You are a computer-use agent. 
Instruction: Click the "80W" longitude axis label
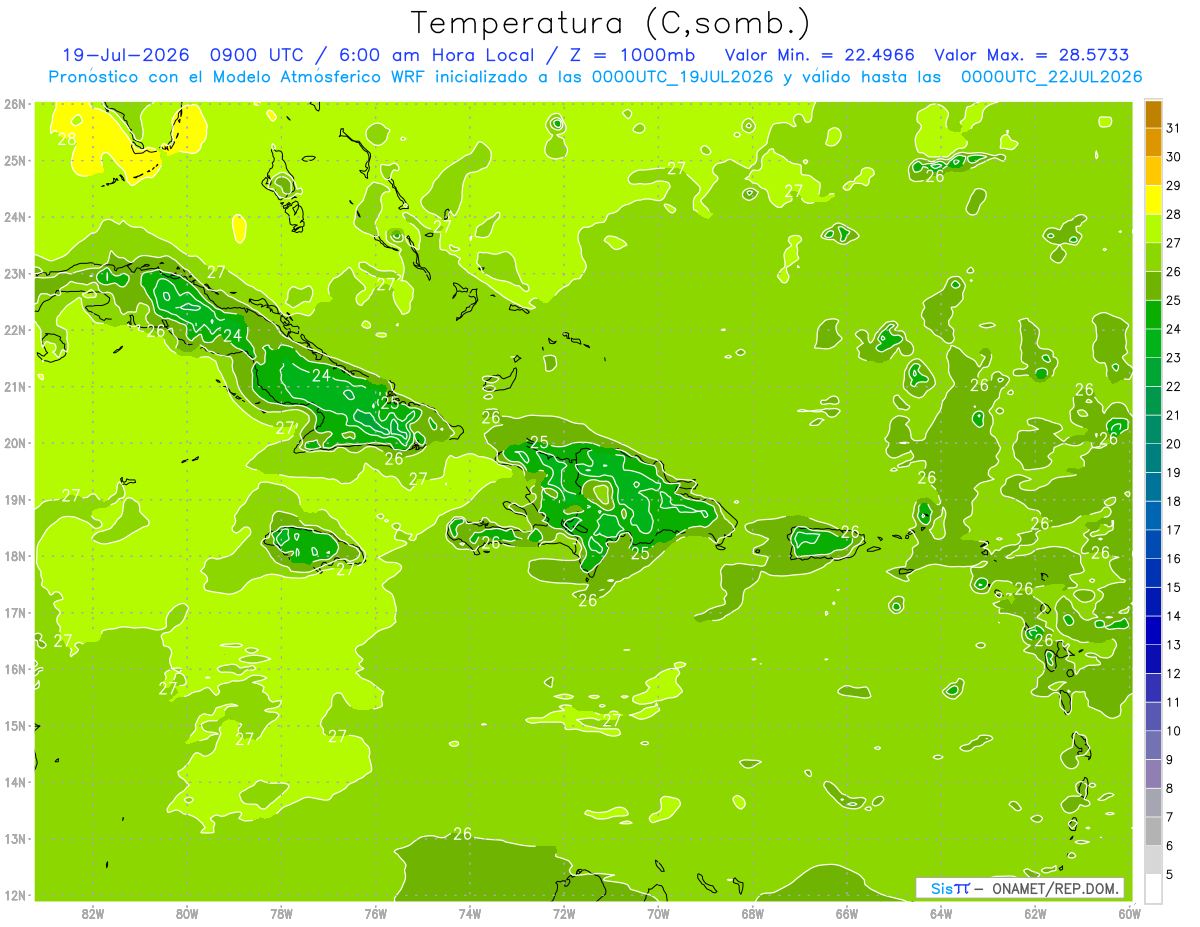coord(187,912)
